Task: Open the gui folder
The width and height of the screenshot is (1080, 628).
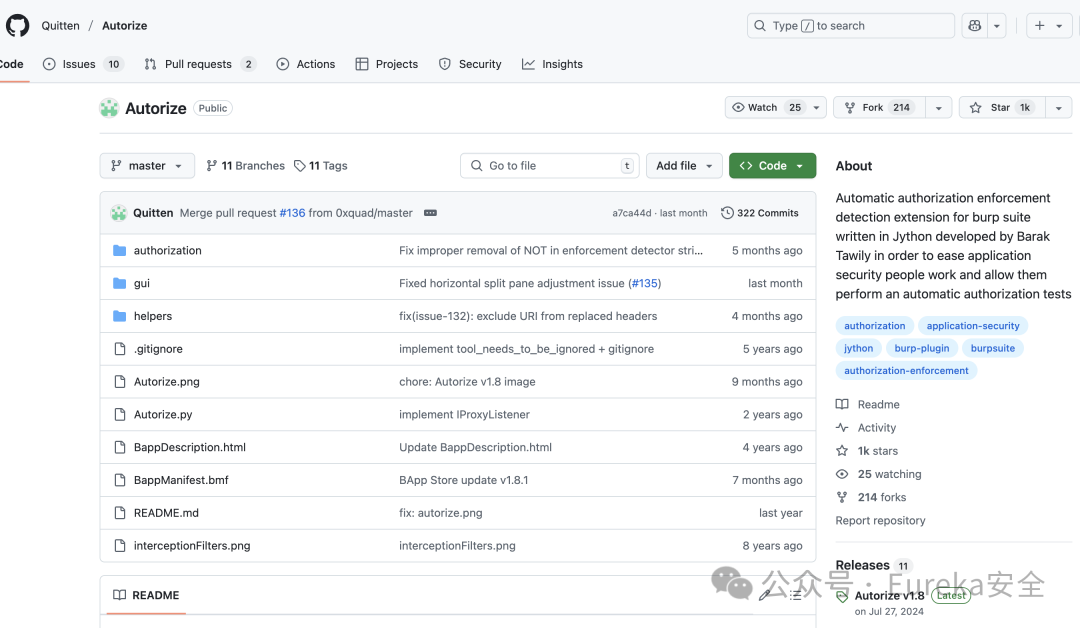Action: [x=141, y=283]
